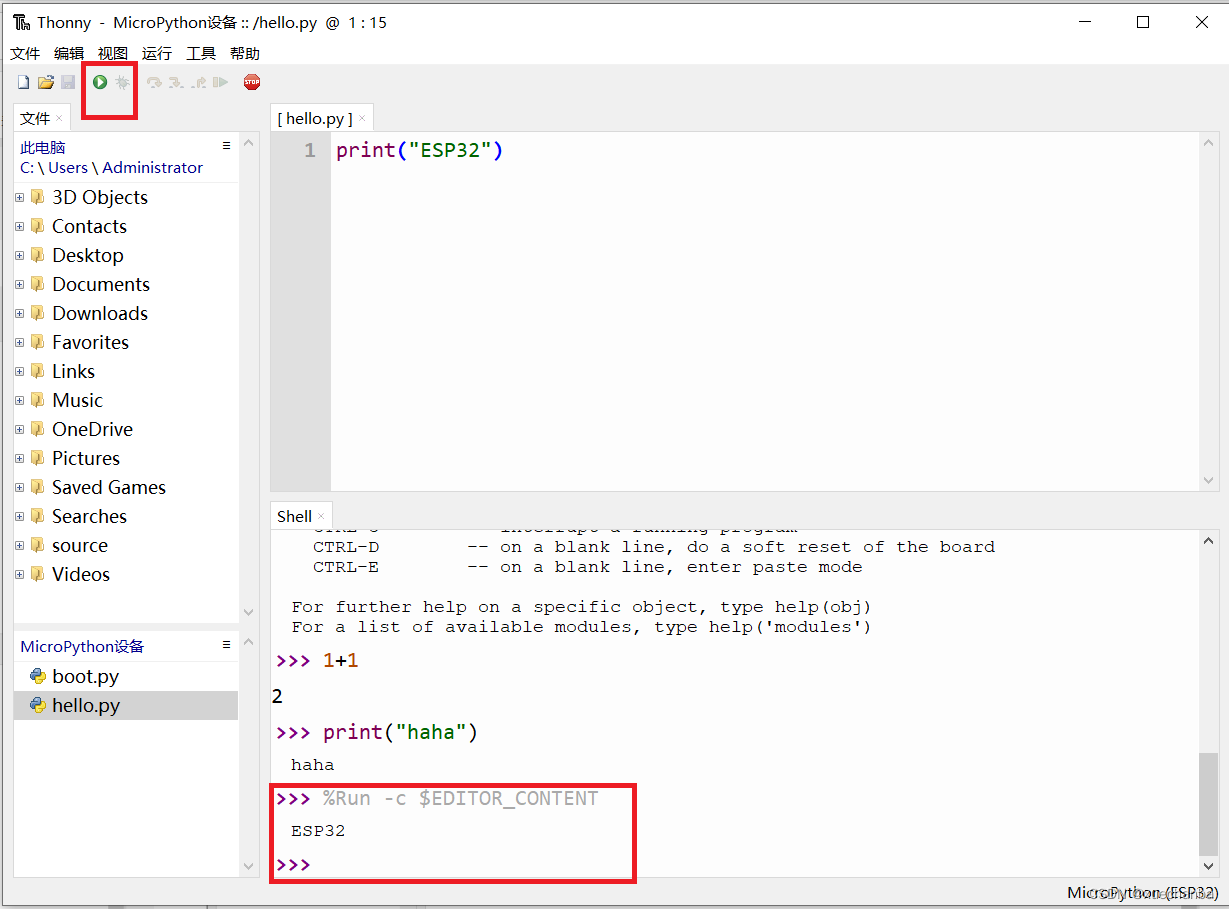
Task: Switch to the hello.py editor tab
Action: pos(318,117)
